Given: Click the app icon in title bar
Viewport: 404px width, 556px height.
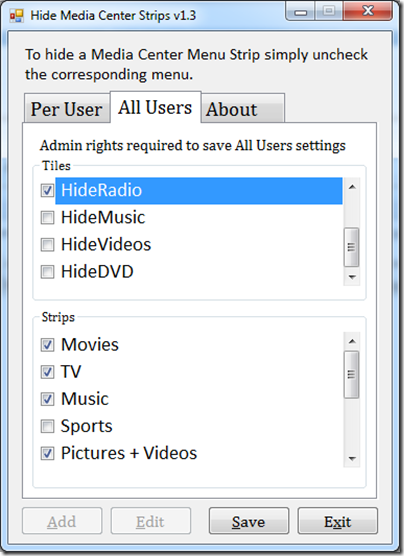Looking at the screenshot, I should [16, 15].
